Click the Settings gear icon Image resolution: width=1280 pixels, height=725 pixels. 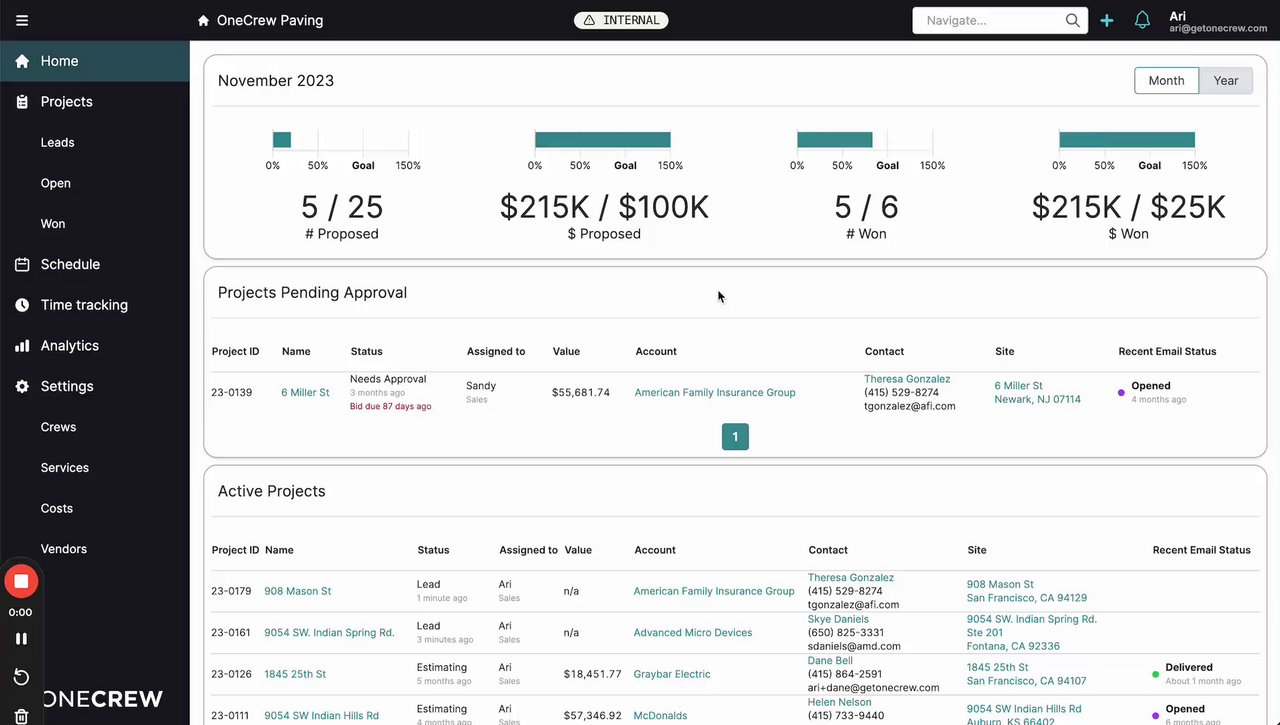pyautogui.click(x=22, y=386)
